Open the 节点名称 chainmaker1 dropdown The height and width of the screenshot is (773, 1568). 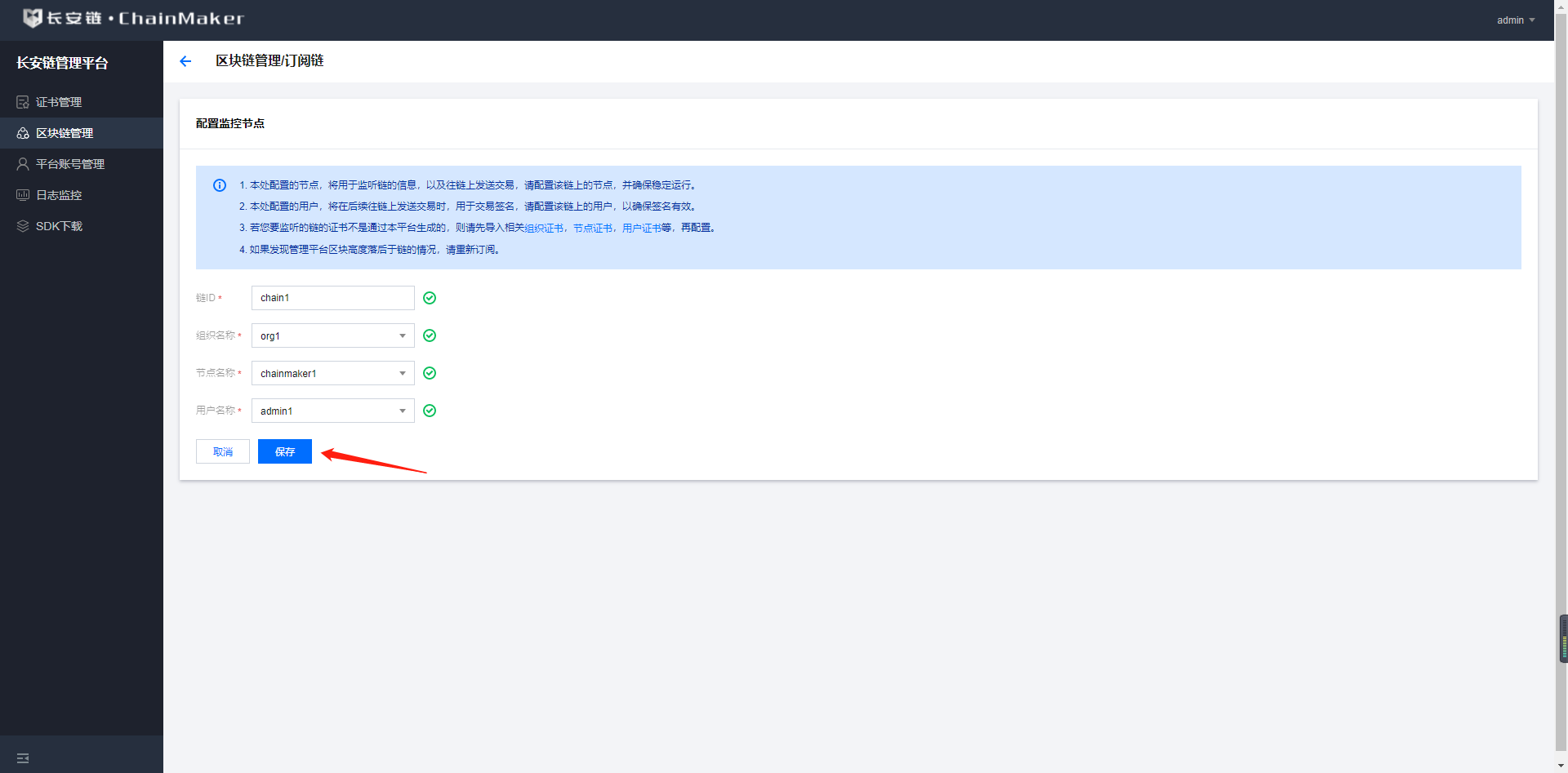click(x=333, y=373)
